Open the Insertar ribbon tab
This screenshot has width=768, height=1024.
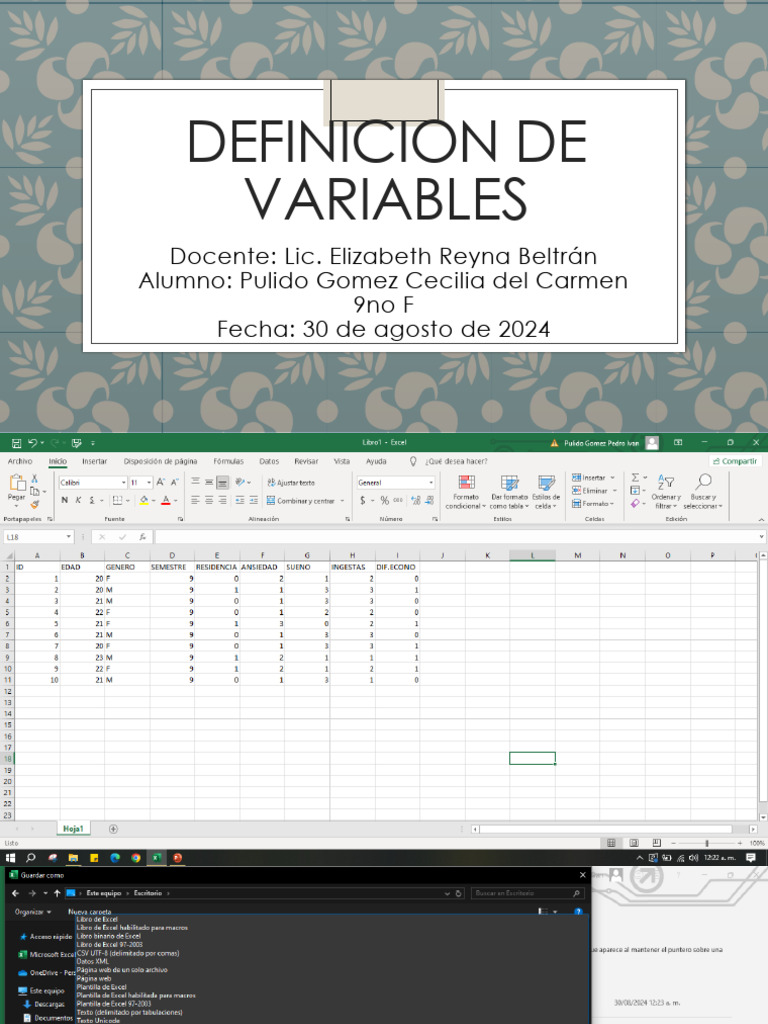(94, 461)
